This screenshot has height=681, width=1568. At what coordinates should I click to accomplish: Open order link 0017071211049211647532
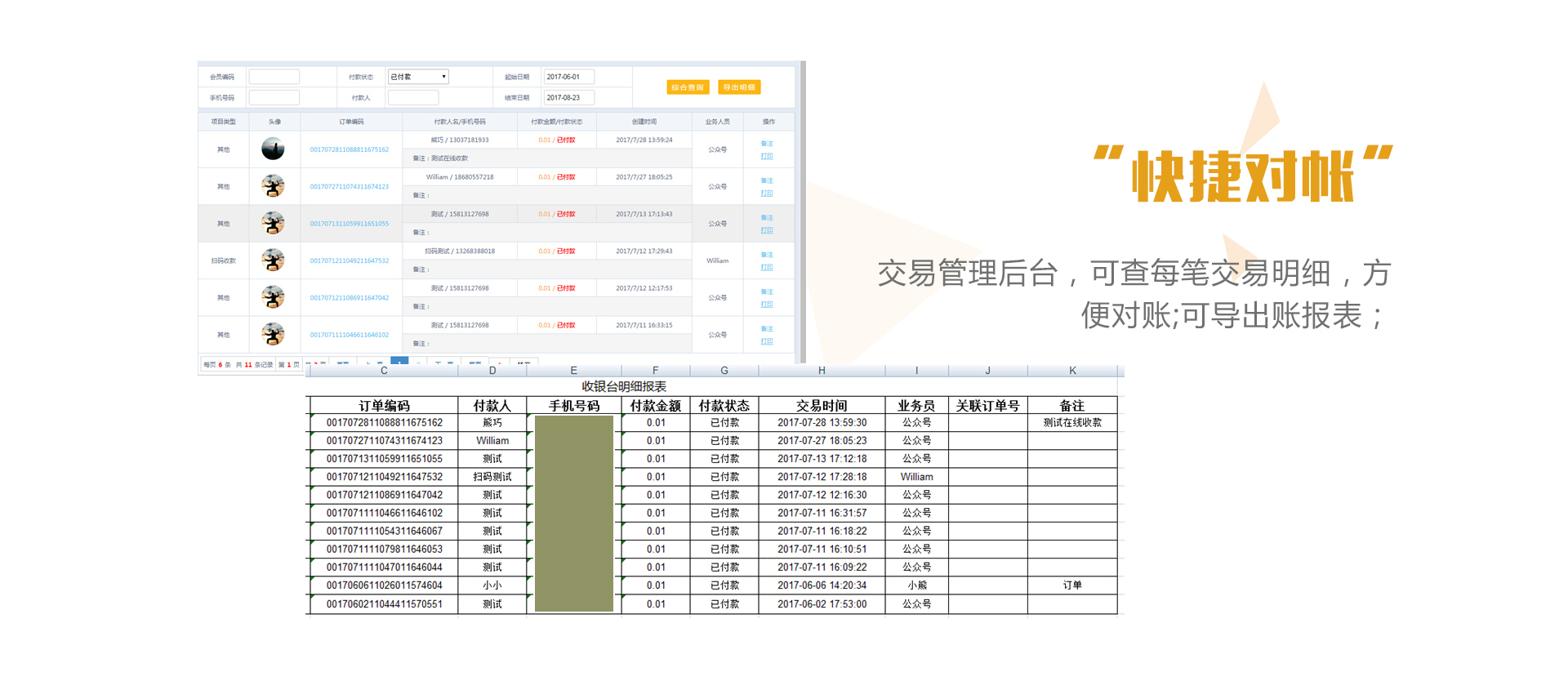click(x=349, y=261)
